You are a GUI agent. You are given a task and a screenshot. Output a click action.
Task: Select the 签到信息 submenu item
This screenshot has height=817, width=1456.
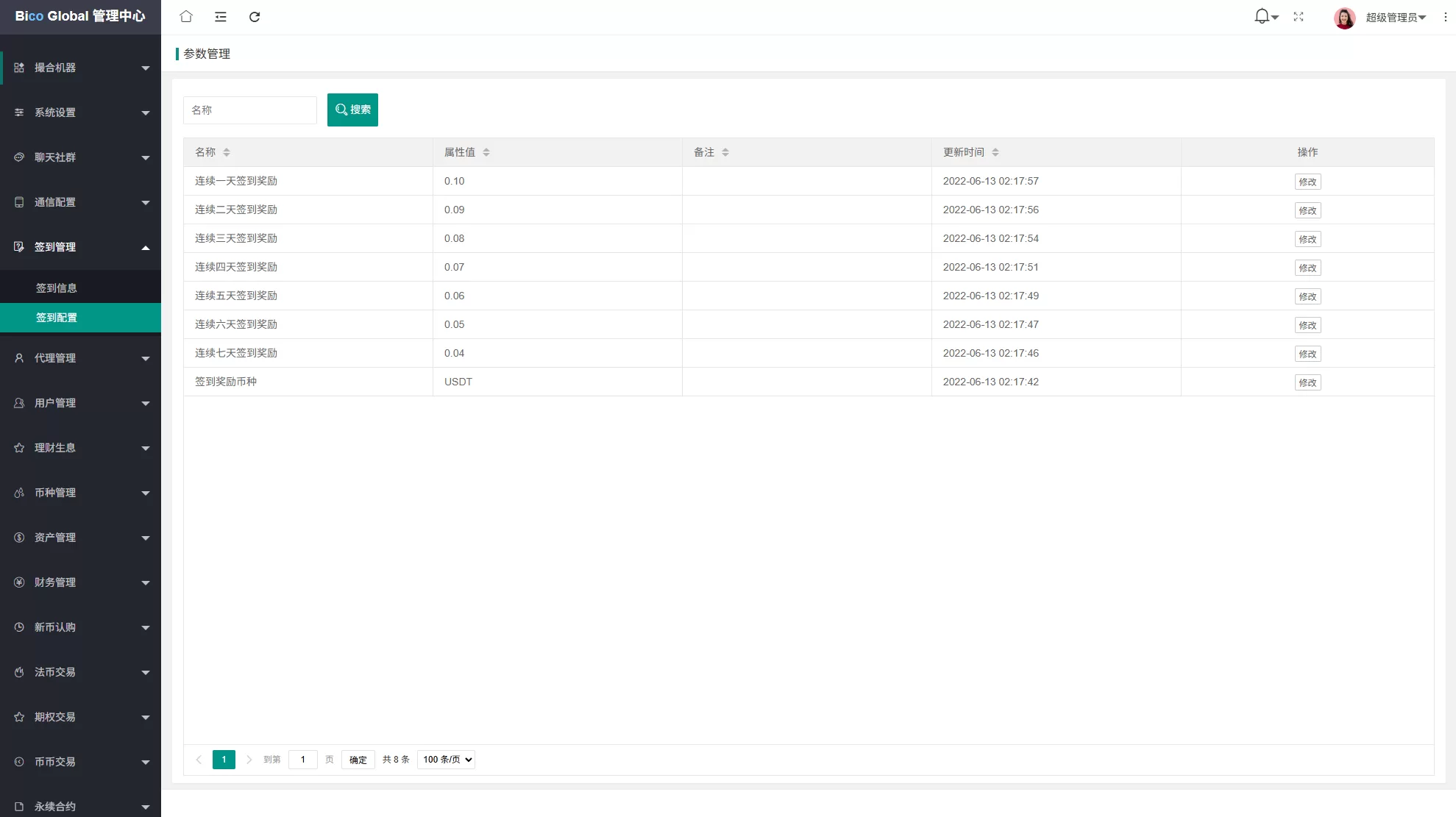(x=57, y=288)
